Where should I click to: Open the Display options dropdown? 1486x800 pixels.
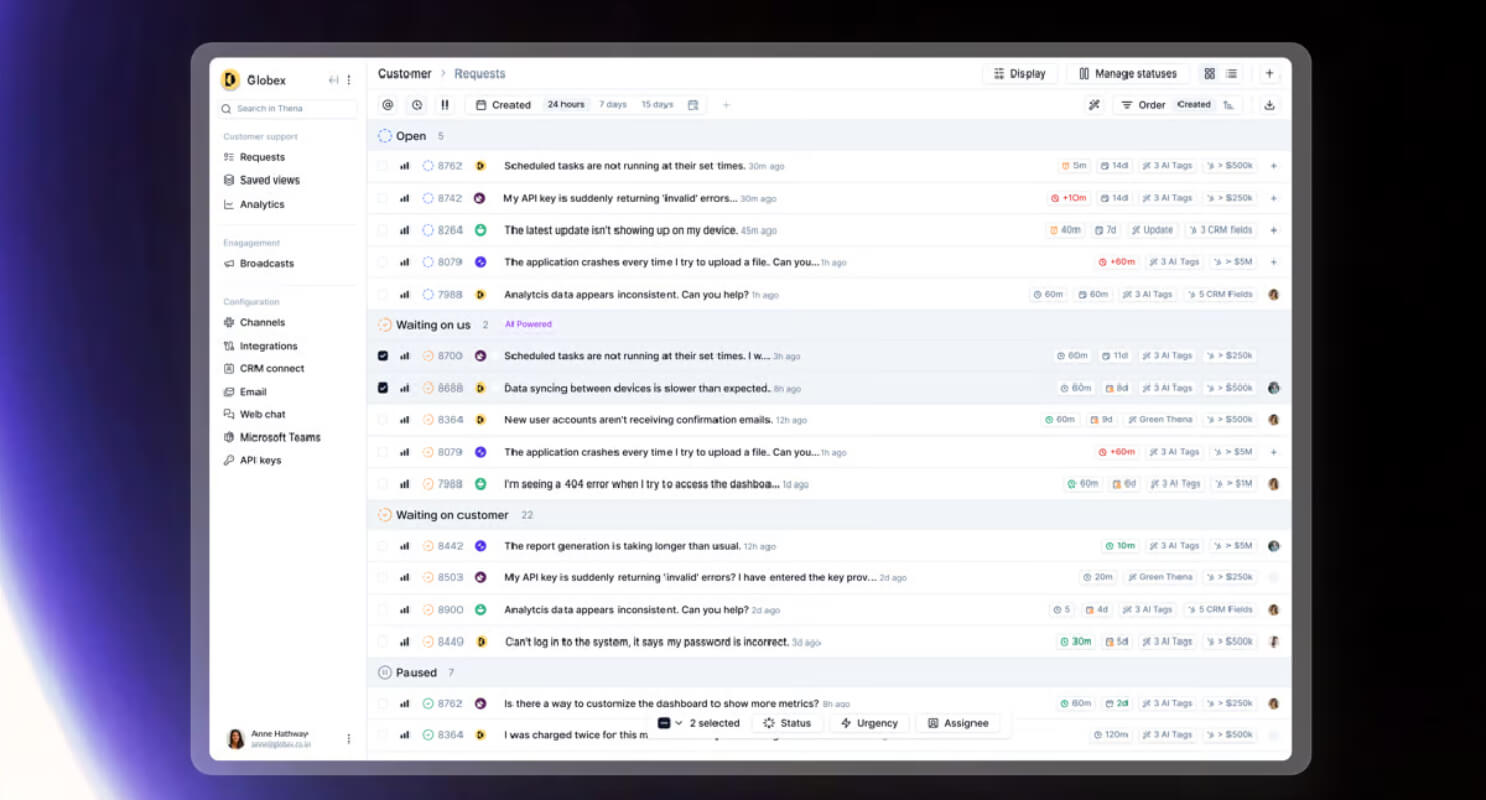click(x=1020, y=74)
